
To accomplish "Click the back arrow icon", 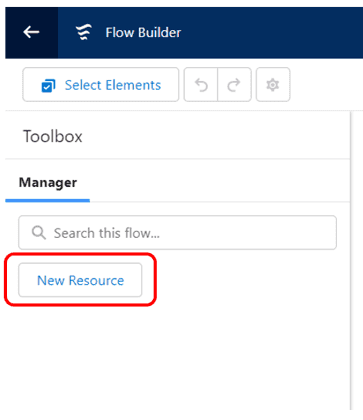I will [31, 32].
